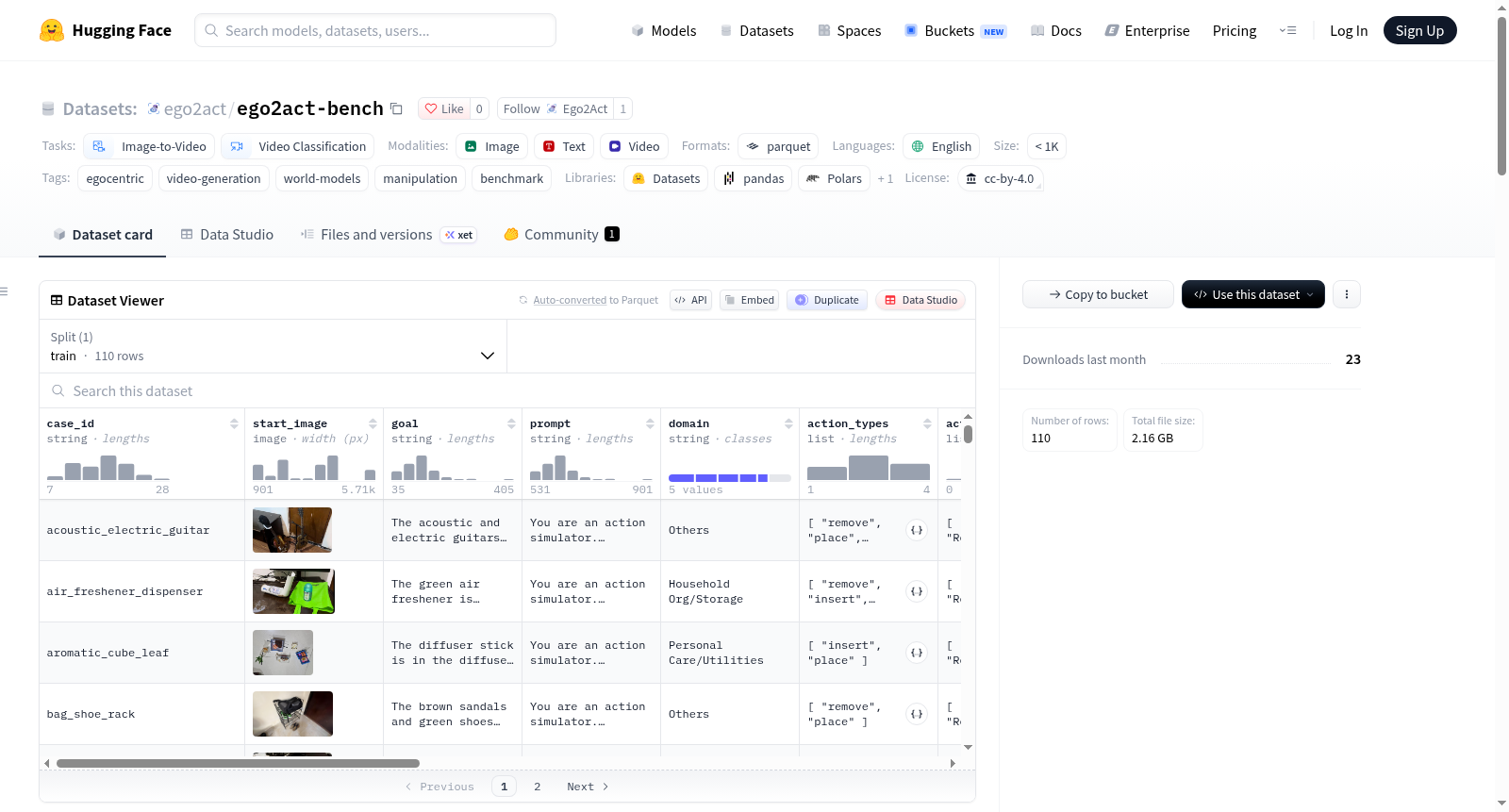
Task: Expand JSON braces for air_freshener_dispenser action_types
Action: [917, 591]
